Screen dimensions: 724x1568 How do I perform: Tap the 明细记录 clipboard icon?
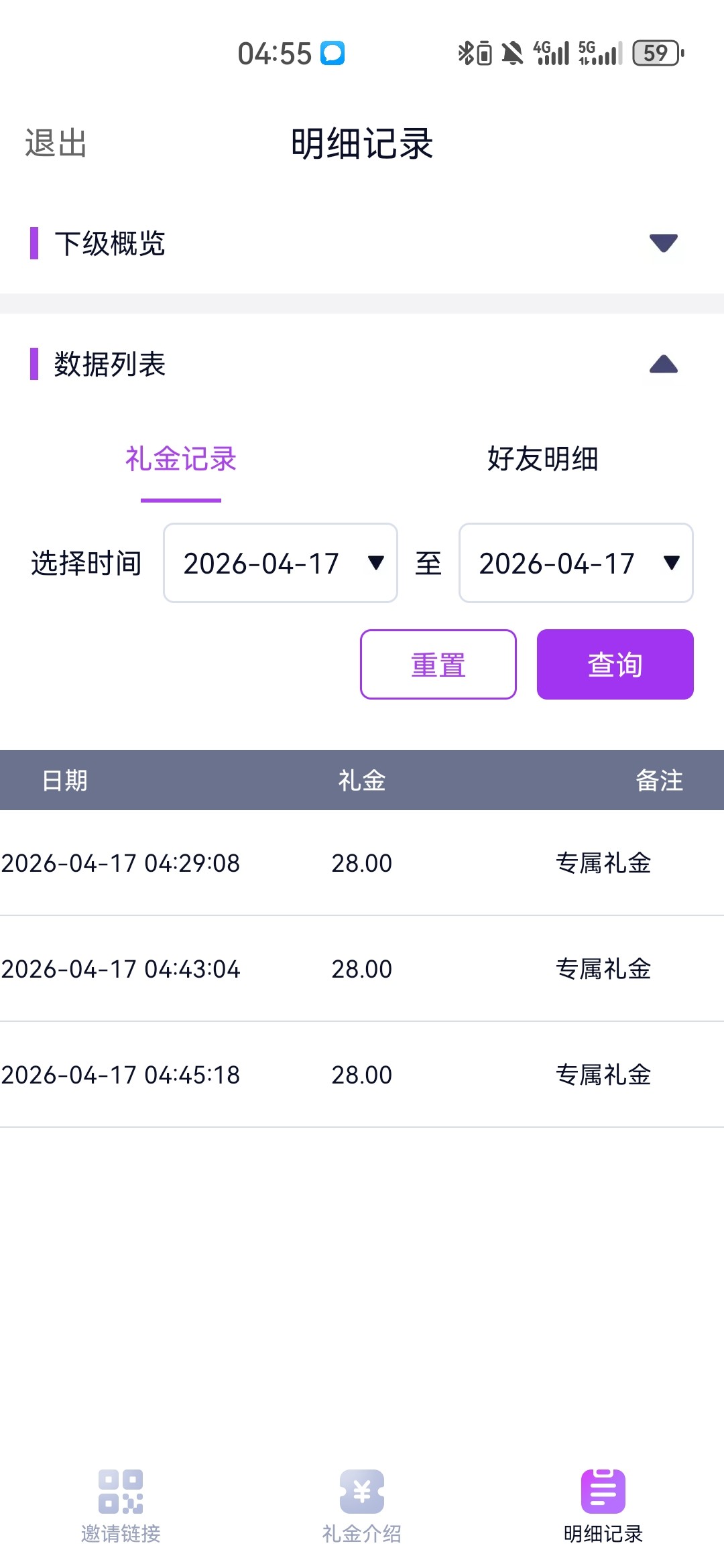pos(603,1491)
